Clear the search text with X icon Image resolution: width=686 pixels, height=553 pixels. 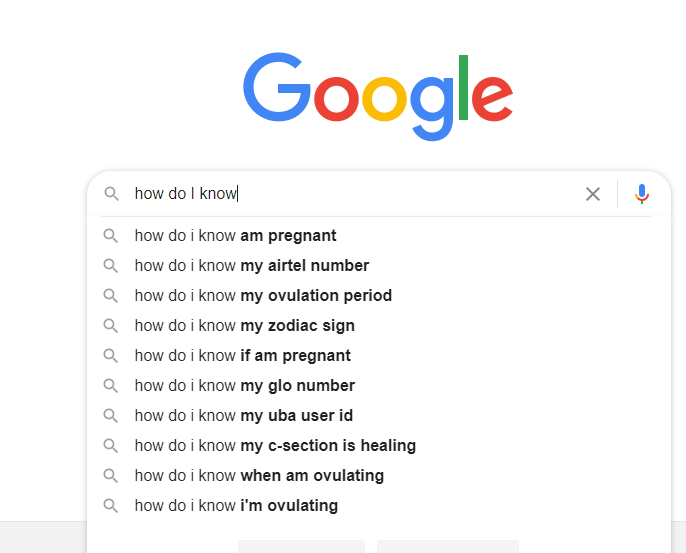coord(593,194)
